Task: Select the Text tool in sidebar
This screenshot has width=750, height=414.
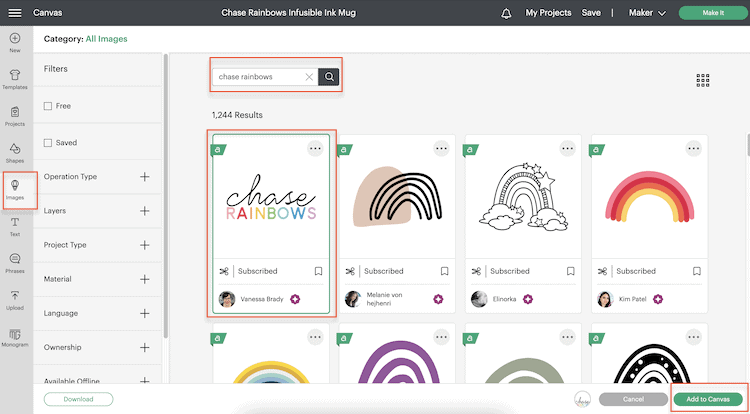Action: coord(15,227)
